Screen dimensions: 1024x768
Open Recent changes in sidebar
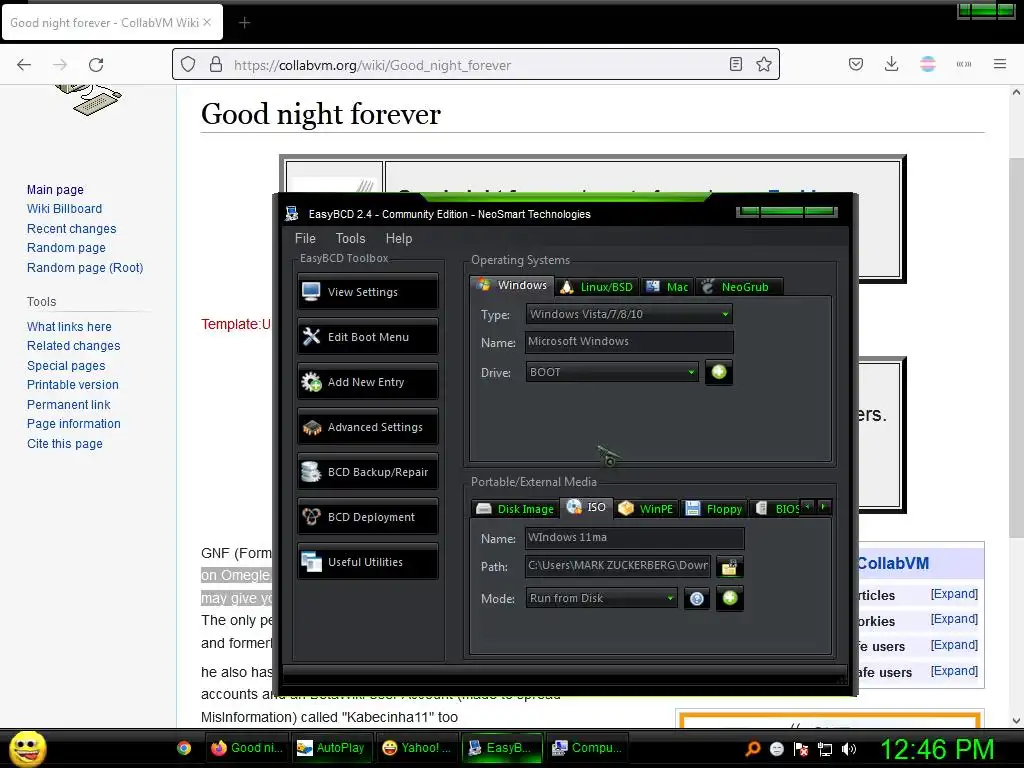tap(71, 229)
